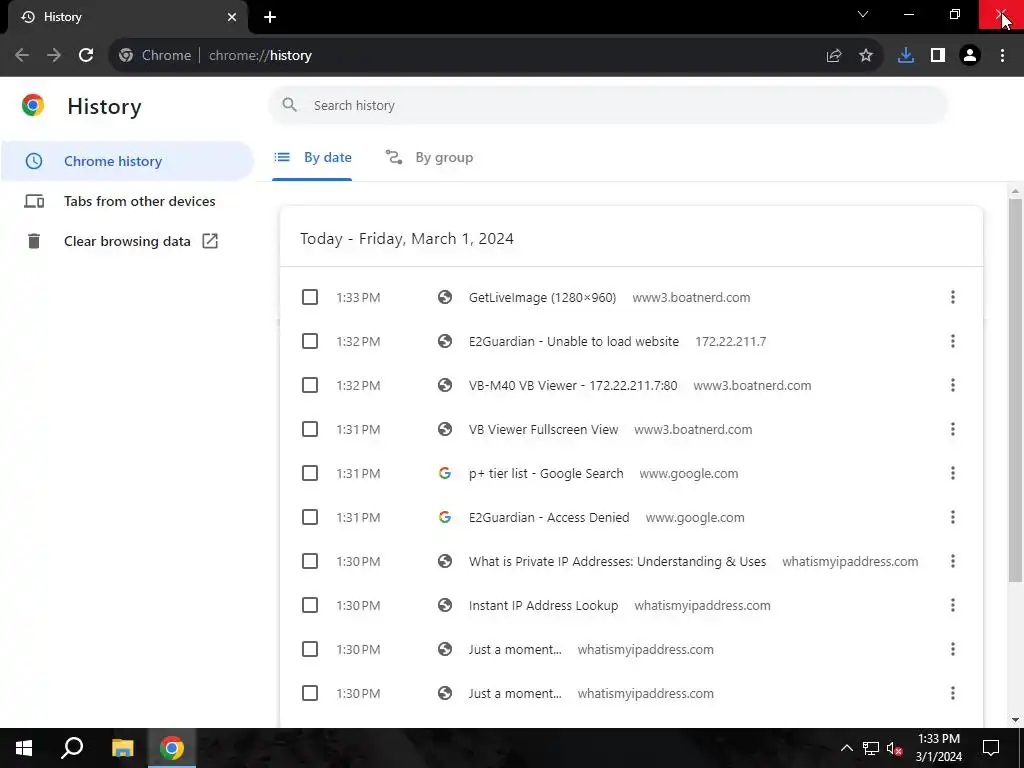Viewport: 1024px width, 768px height.
Task: Open File Explorer from taskbar
Action: point(122,748)
